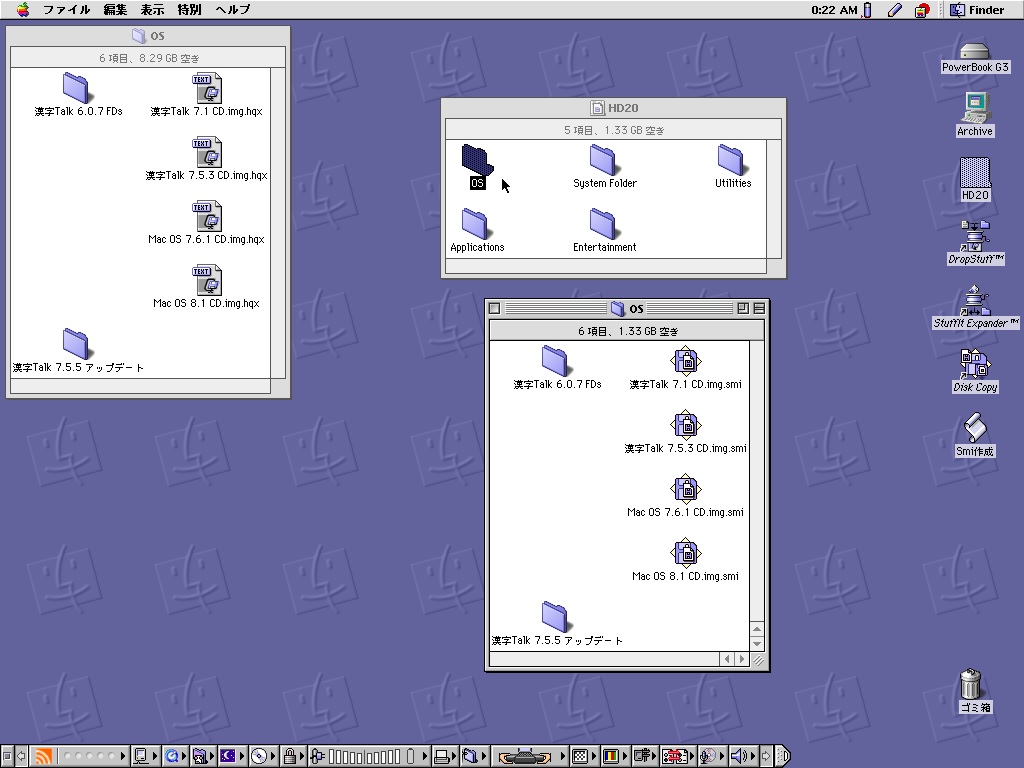This screenshot has height=768, width=1024.
Task: Click the clock showing 0:22 AM
Action: pos(834,9)
